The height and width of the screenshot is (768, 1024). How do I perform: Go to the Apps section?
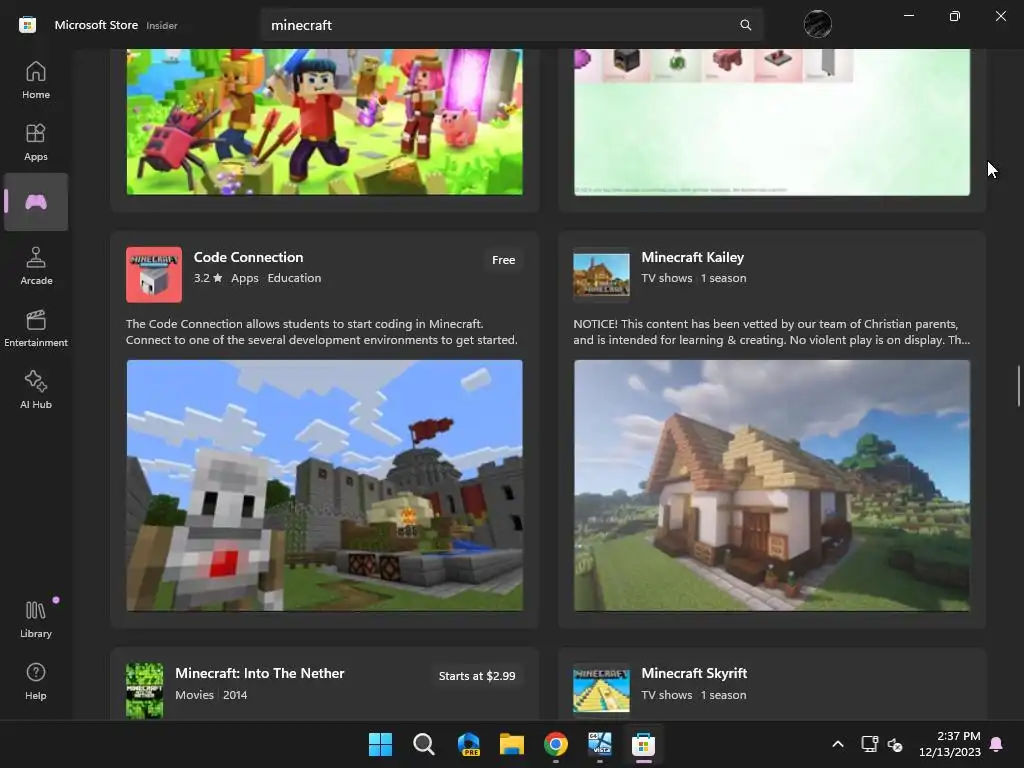pyautogui.click(x=36, y=142)
